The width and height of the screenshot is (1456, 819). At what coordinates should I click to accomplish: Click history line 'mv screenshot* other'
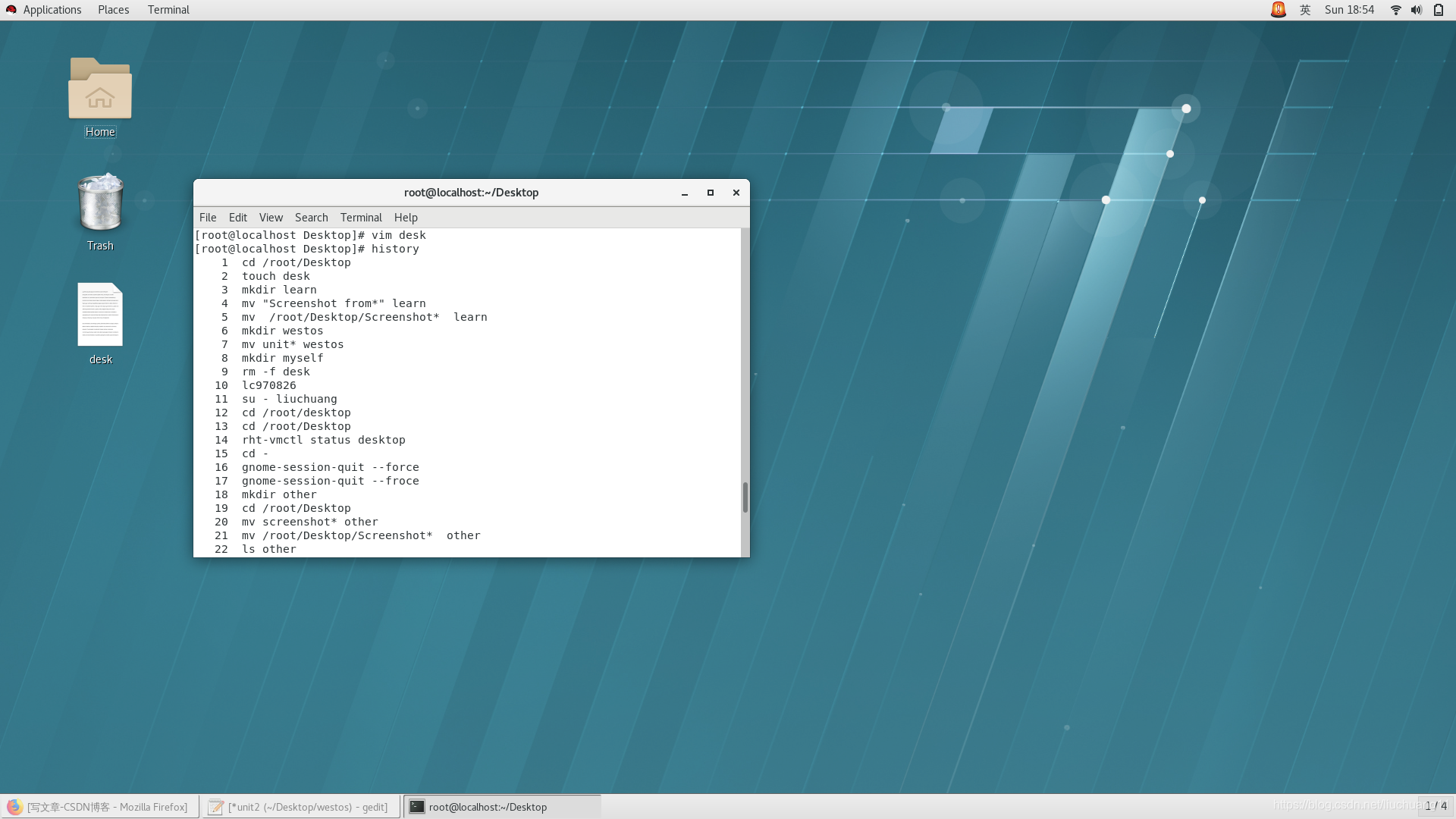click(310, 522)
